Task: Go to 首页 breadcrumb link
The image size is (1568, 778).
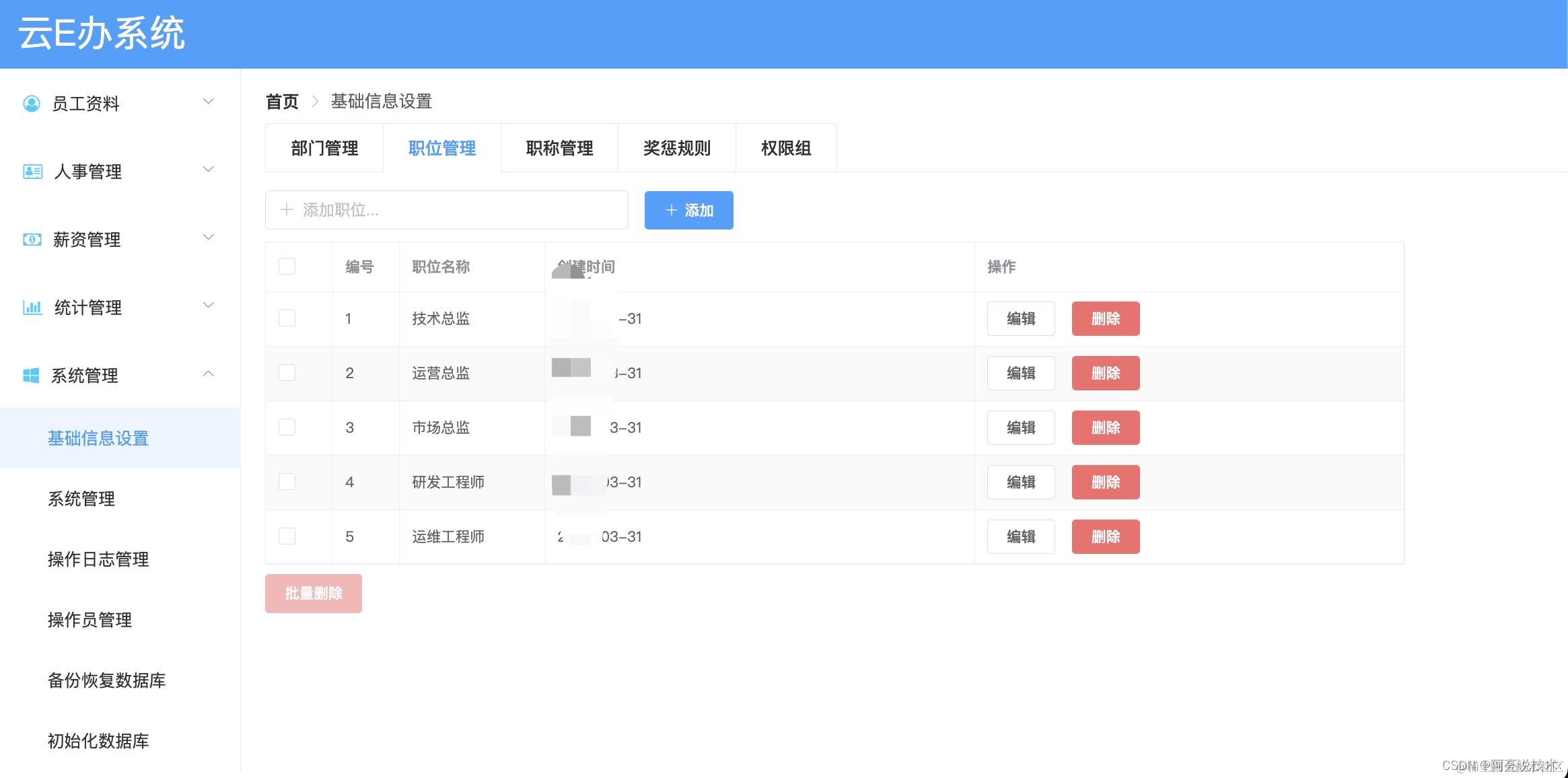Action: coord(282,101)
